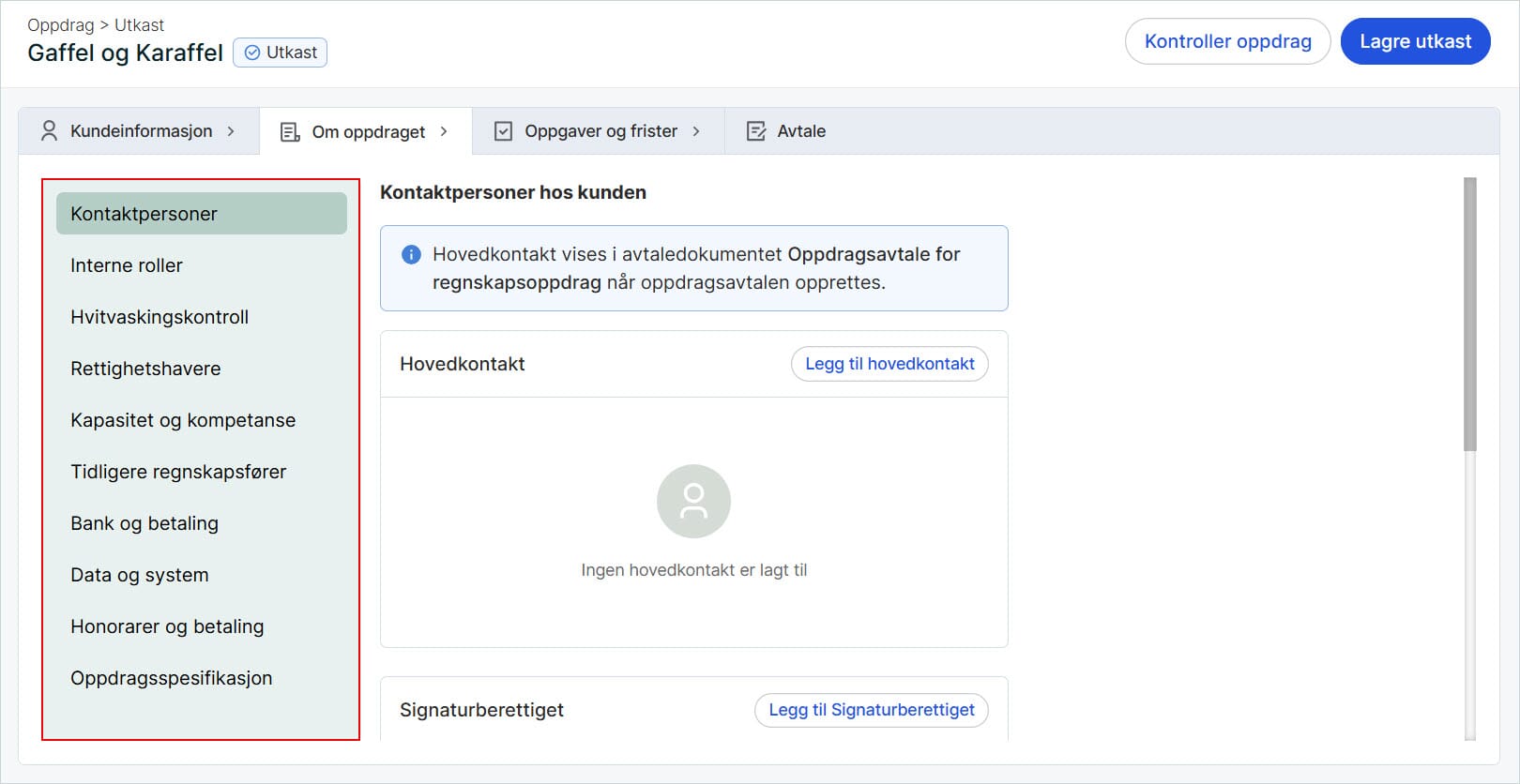Select Hvitvaskingskontroll in the side menu
The image size is (1520, 784).
160,317
